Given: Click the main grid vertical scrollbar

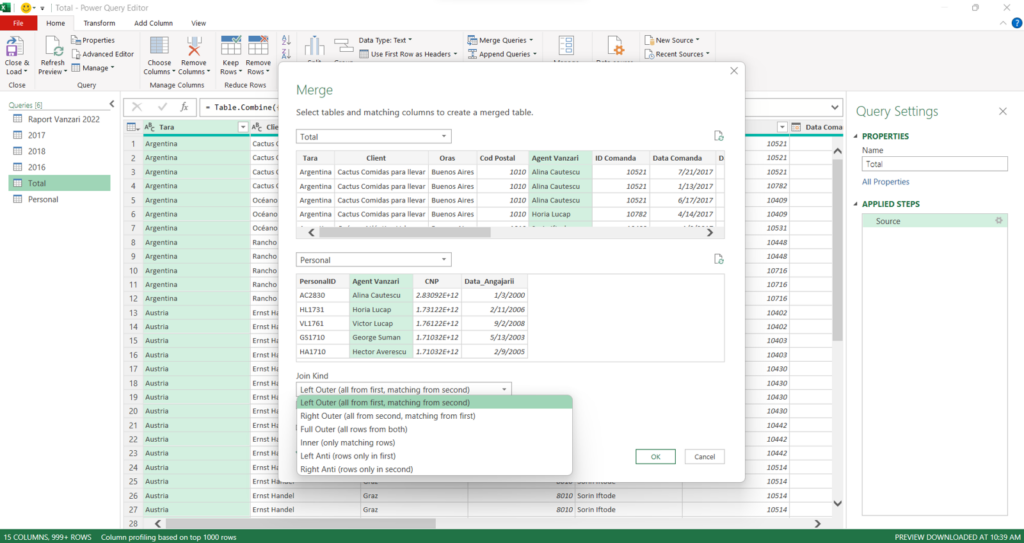Looking at the screenshot, I should pos(837,250).
